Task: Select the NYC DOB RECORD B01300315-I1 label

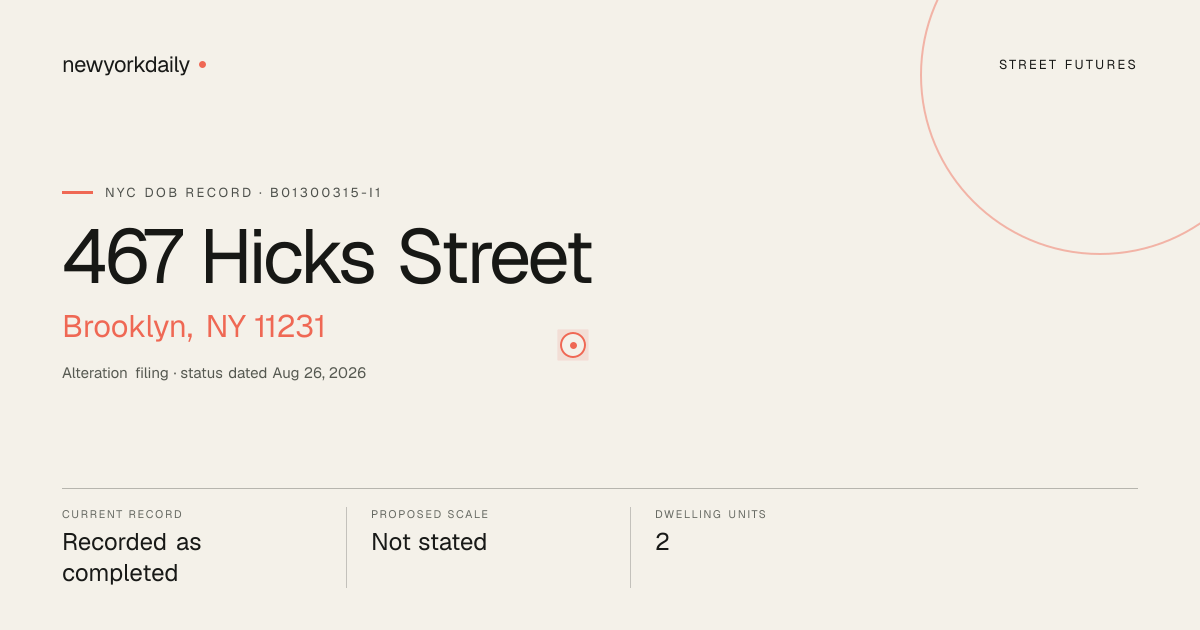Action: click(x=244, y=192)
